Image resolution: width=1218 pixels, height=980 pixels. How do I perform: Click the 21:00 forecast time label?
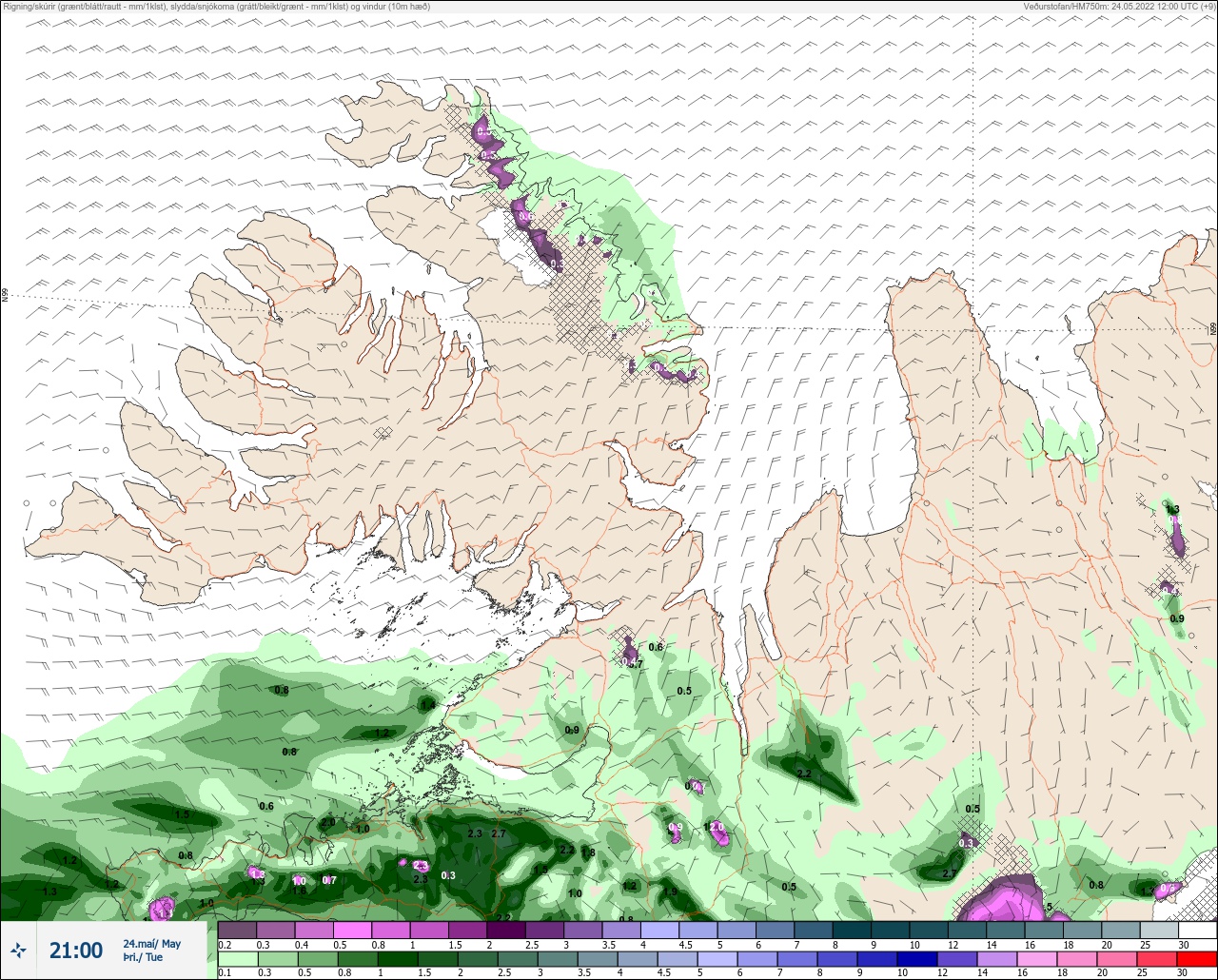pyautogui.click(x=76, y=951)
